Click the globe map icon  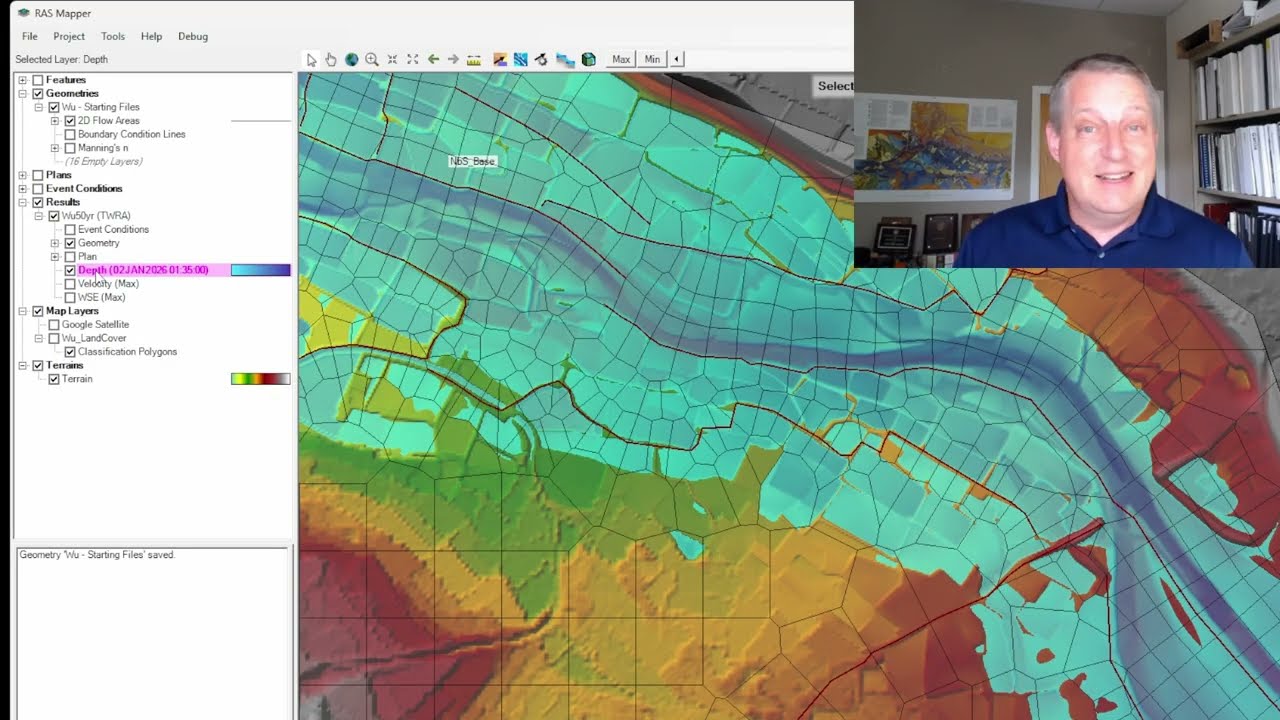click(351, 60)
